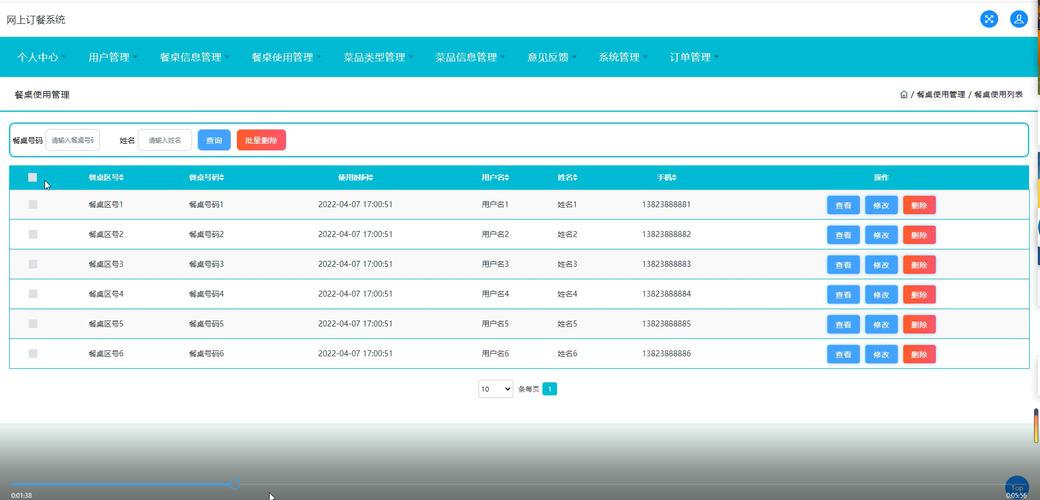Click 删除 for 餐桌区号6 row

point(919,354)
